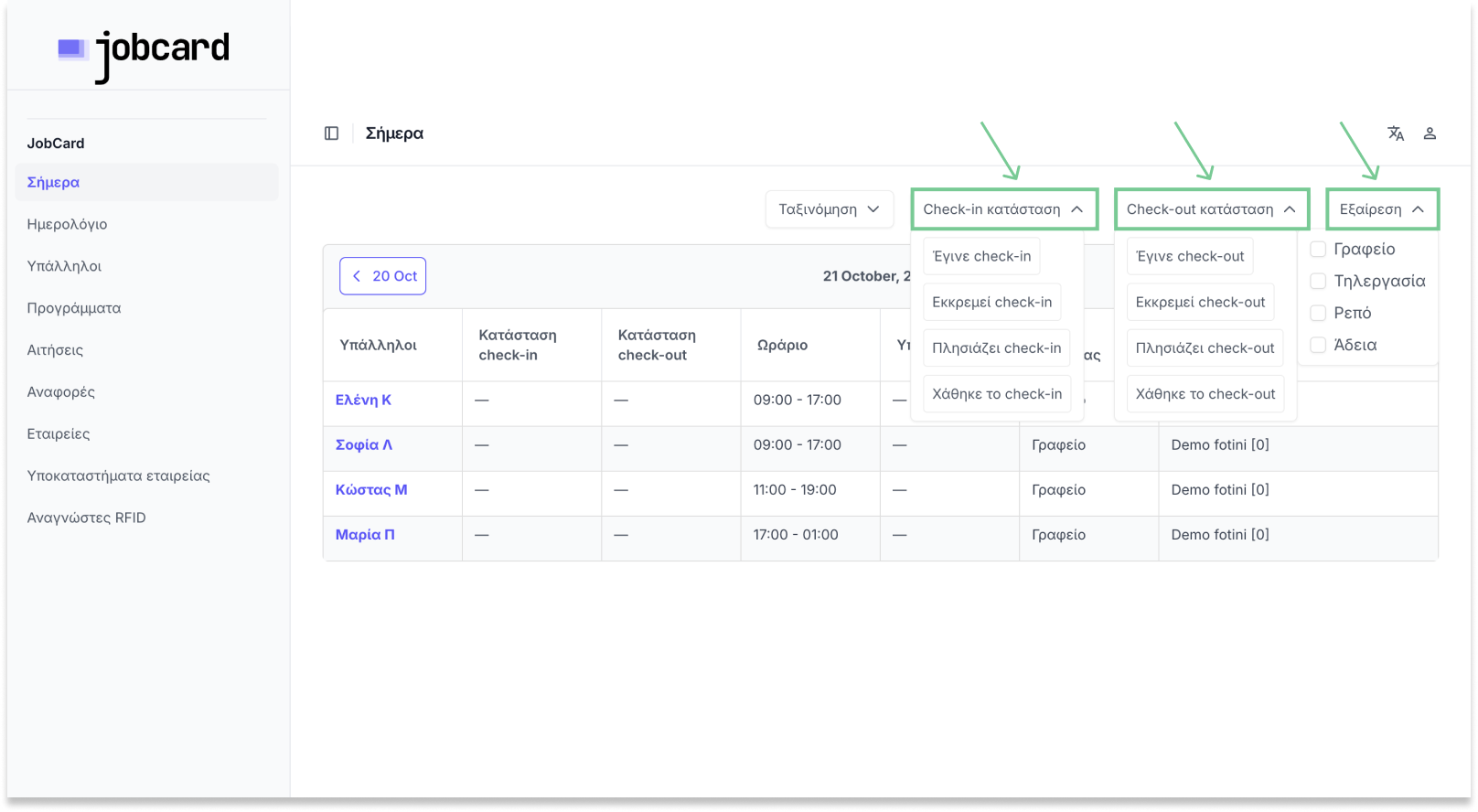The image size is (1478, 812).
Task: Open the language translation icon
Action: click(1395, 134)
